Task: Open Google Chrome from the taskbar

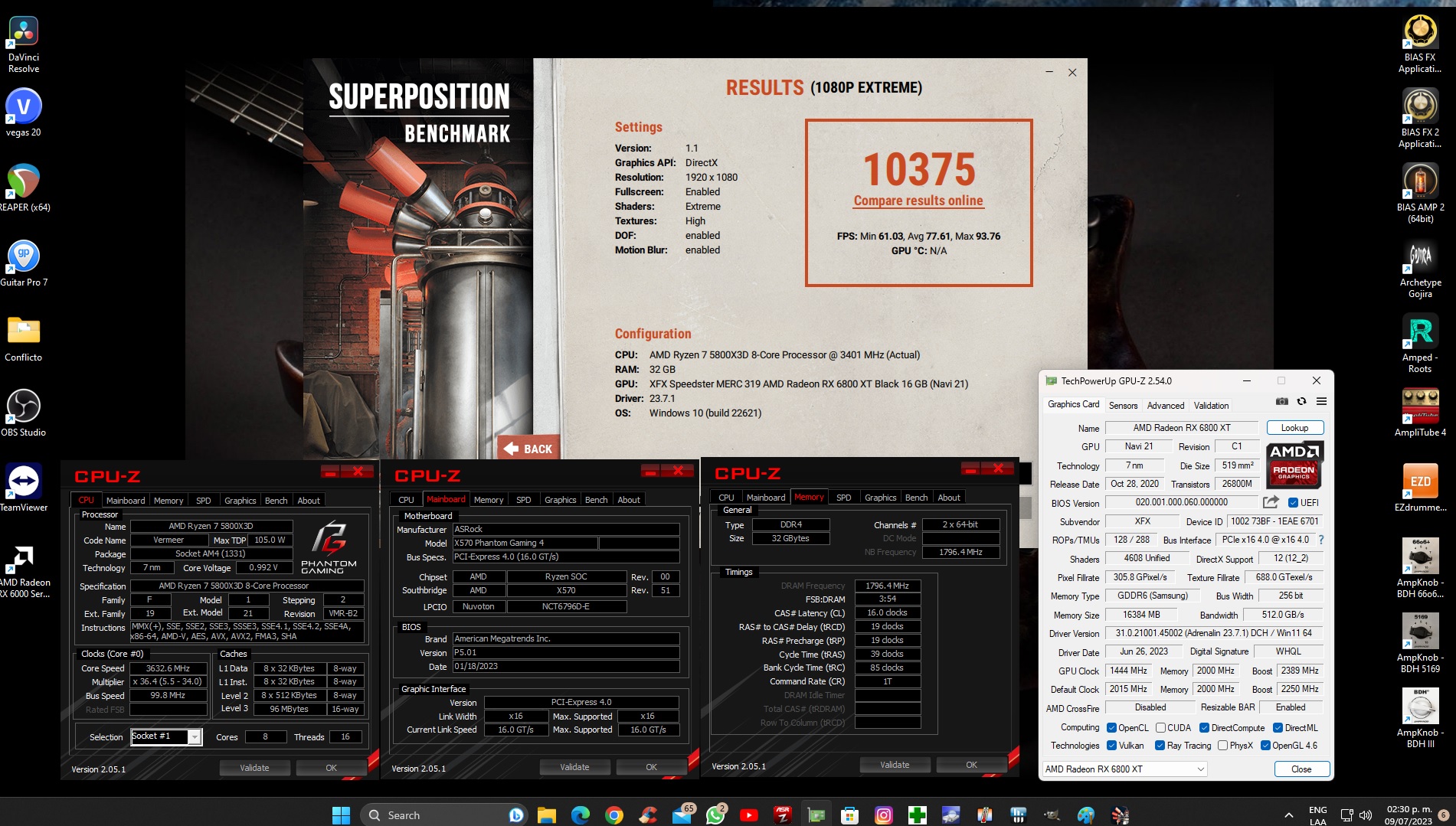Action: (613, 815)
